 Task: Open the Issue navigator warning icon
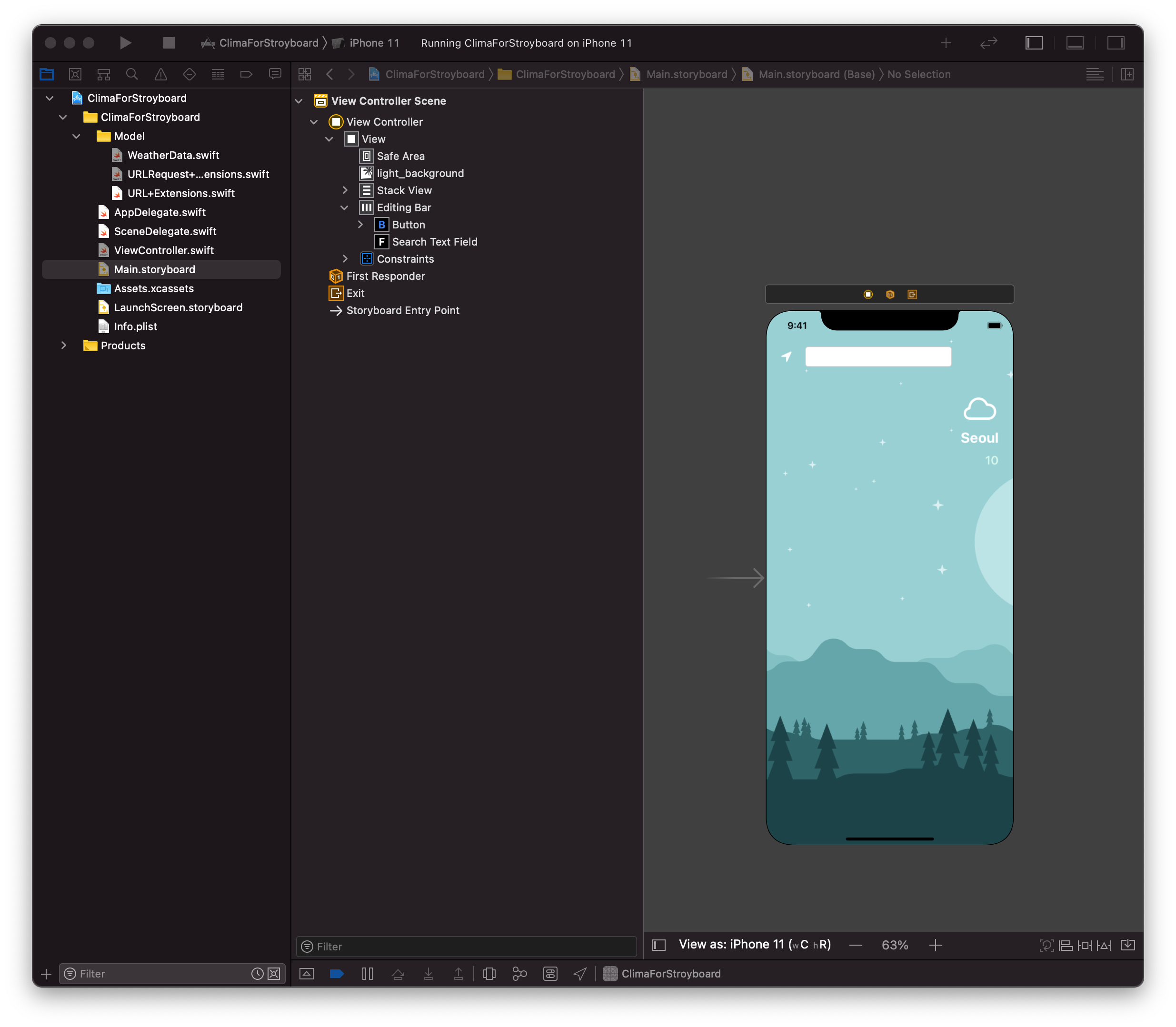(x=160, y=75)
